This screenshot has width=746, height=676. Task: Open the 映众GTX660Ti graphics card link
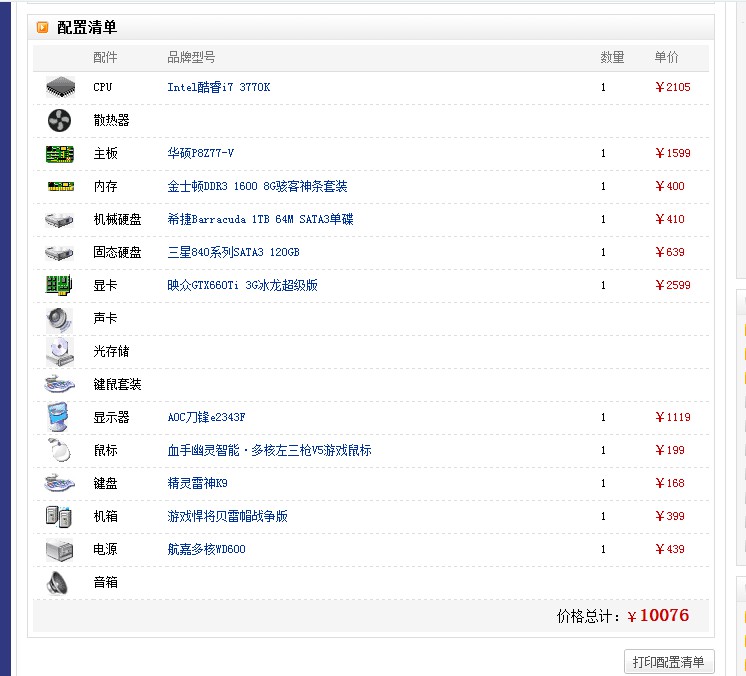[x=242, y=285]
